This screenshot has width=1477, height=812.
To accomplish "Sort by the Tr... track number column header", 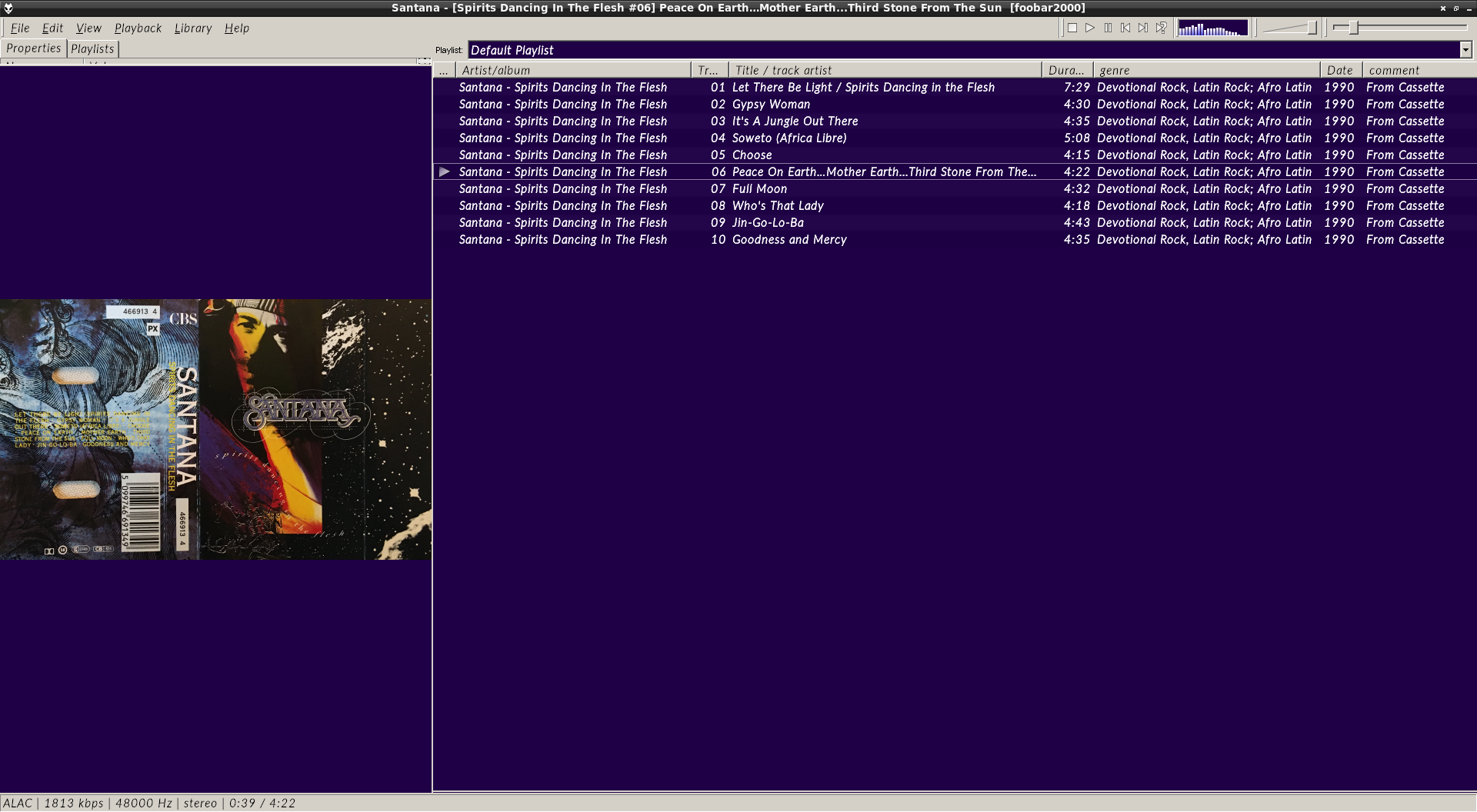I will coord(710,70).
